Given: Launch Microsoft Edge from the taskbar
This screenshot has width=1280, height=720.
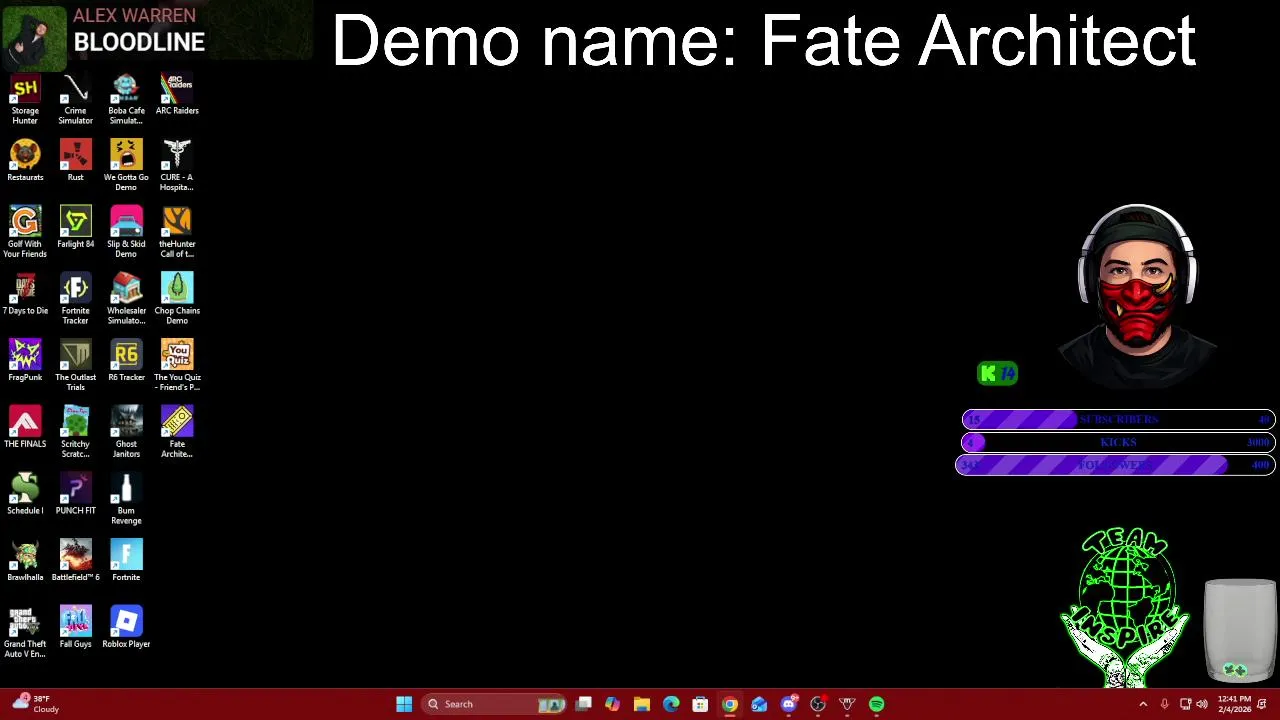Looking at the screenshot, I should point(671,704).
